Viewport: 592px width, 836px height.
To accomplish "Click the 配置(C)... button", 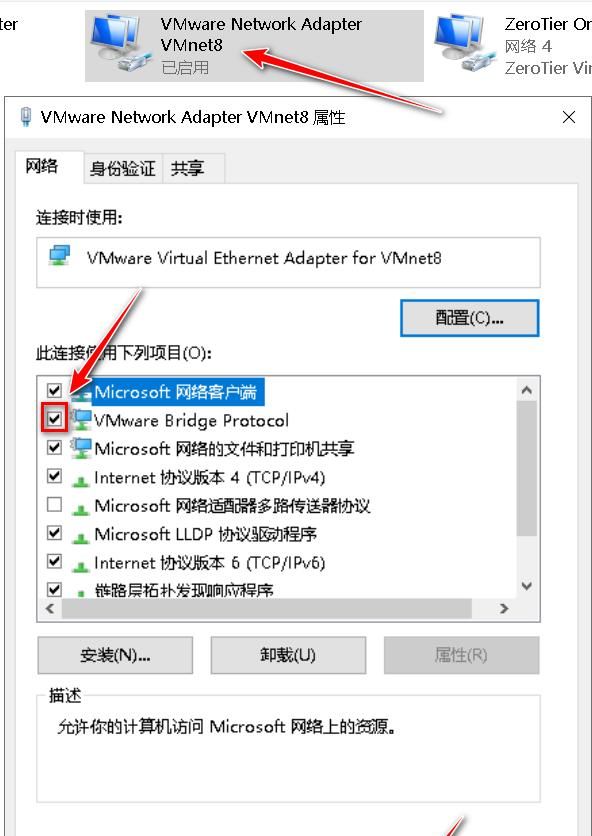I will pyautogui.click(x=469, y=318).
